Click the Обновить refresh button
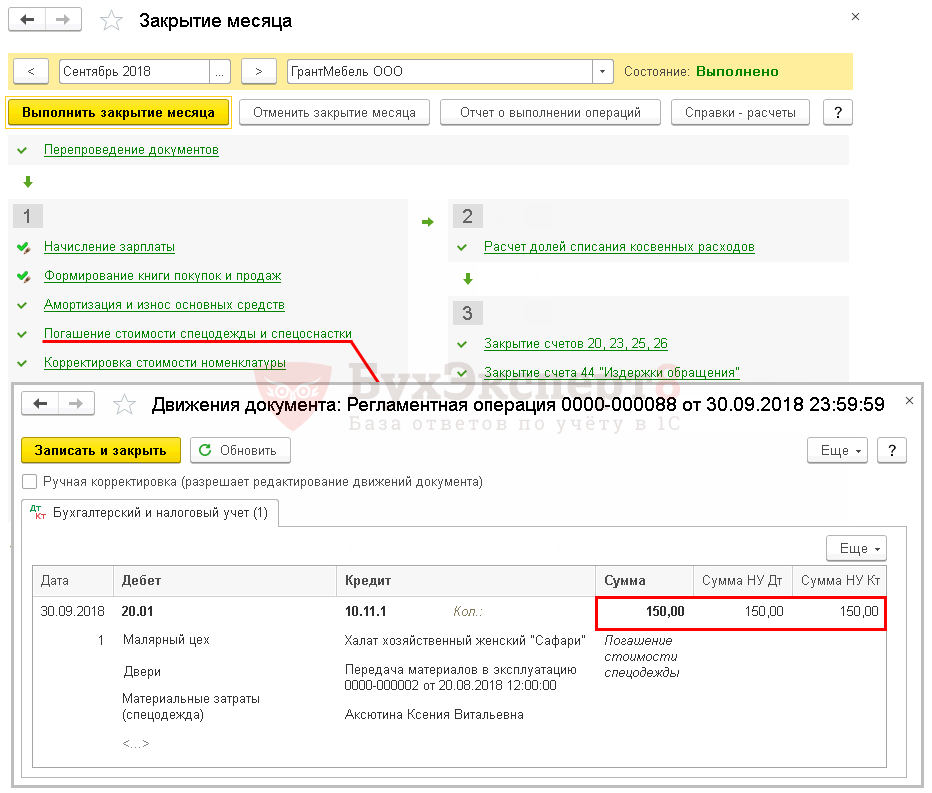This screenshot has height=793, width=932. tap(240, 450)
